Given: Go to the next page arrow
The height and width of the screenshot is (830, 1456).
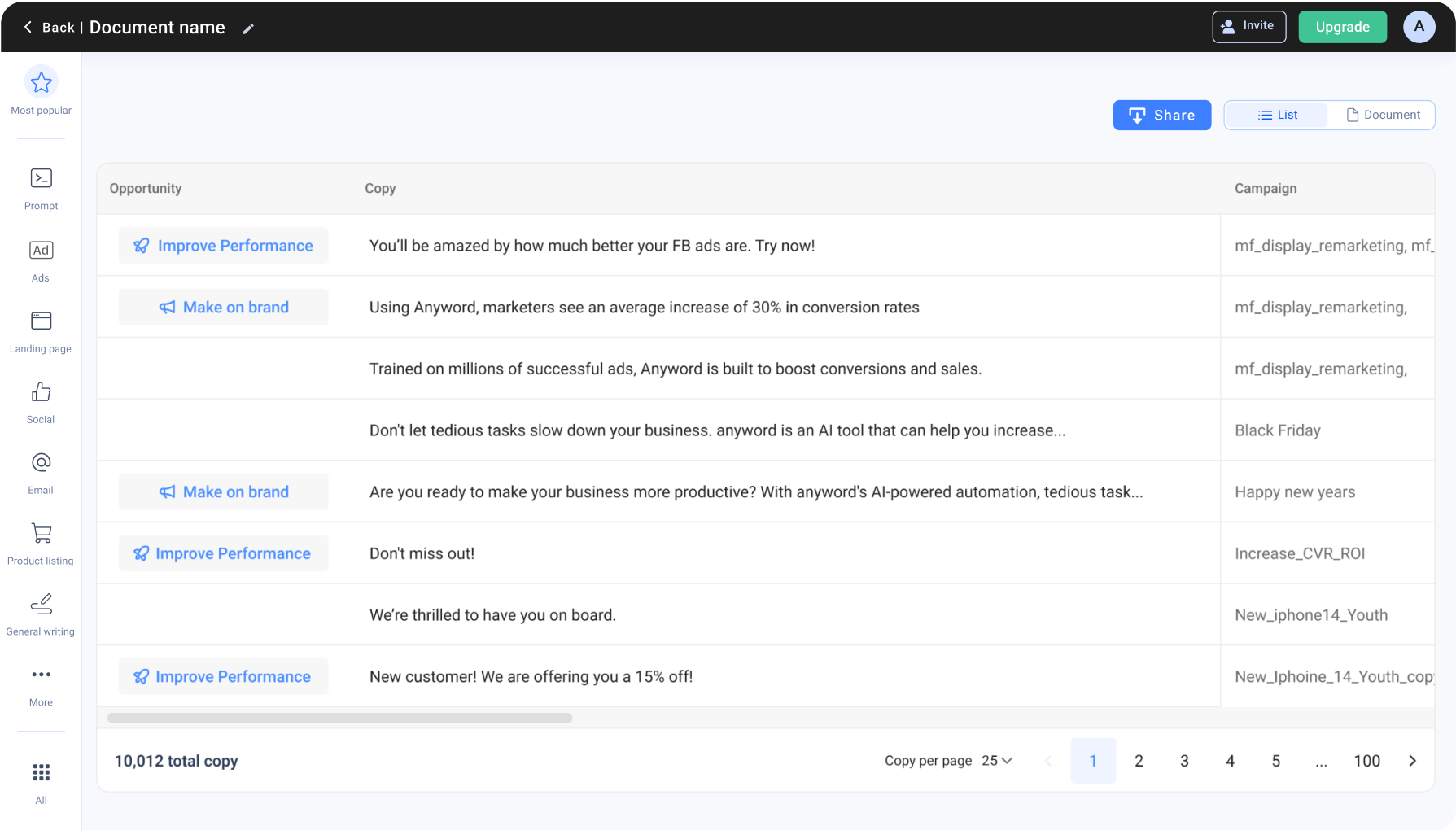Looking at the screenshot, I should tap(1412, 761).
